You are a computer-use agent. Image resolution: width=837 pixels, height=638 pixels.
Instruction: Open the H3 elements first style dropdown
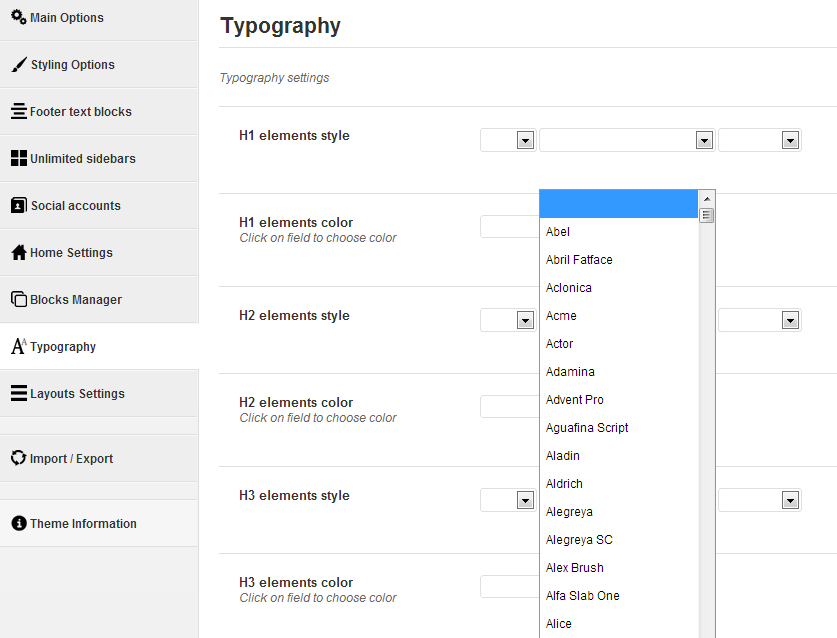pos(508,500)
